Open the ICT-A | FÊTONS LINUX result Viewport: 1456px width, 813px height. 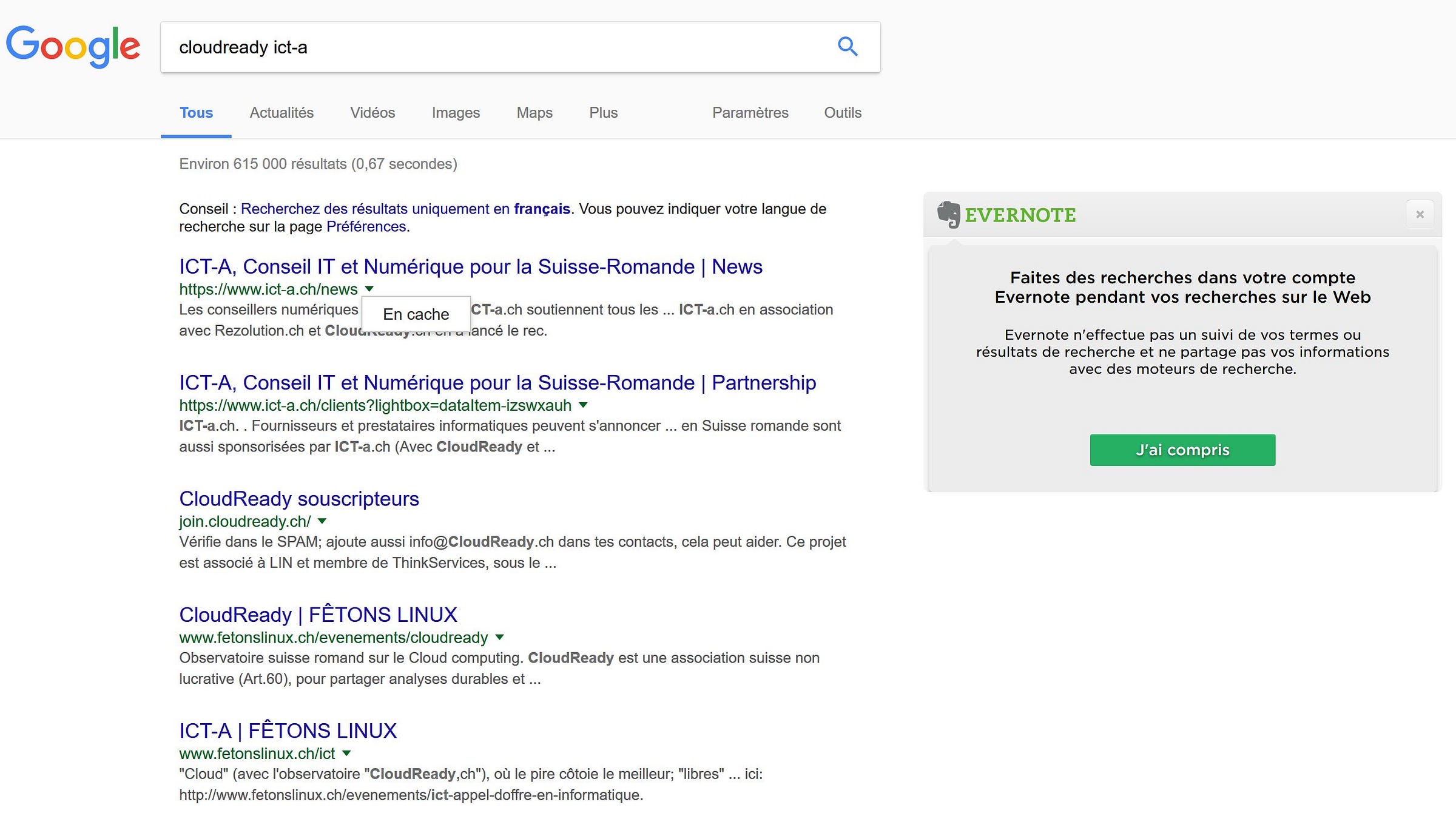click(288, 730)
